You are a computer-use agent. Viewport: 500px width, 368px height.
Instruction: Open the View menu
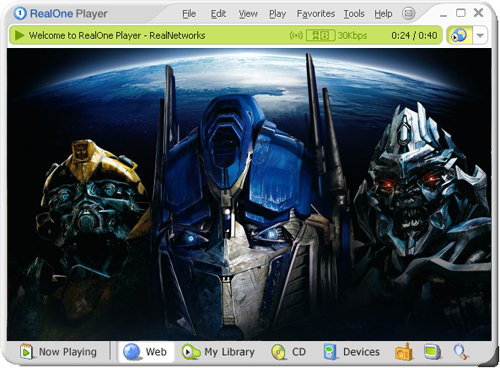click(248, 14)
